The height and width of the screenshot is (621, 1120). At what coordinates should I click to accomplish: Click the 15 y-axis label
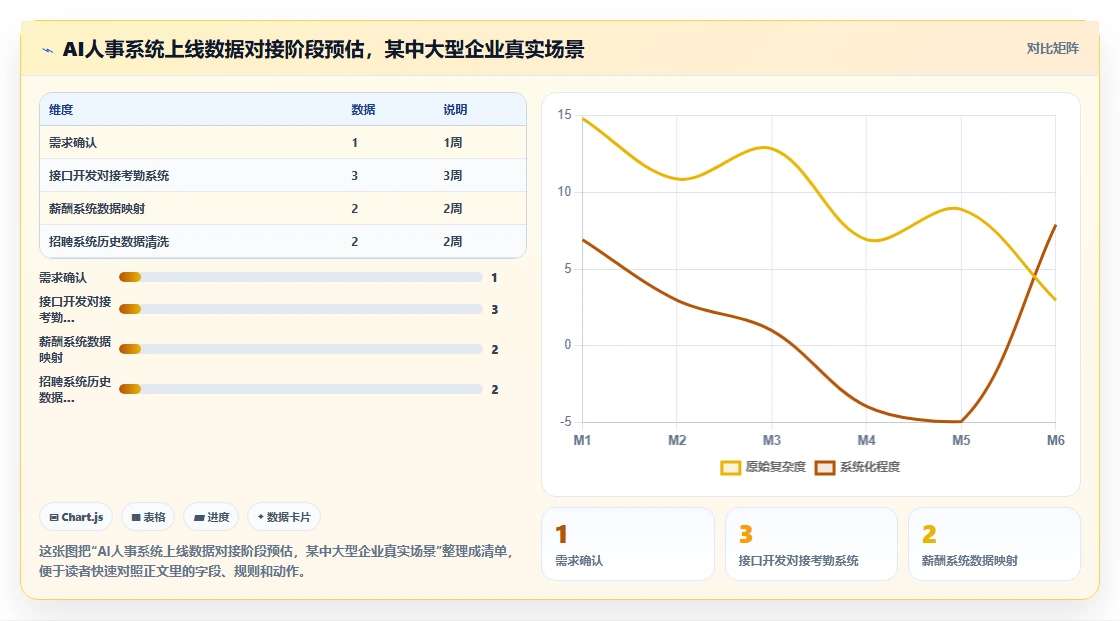pos(564,114)
